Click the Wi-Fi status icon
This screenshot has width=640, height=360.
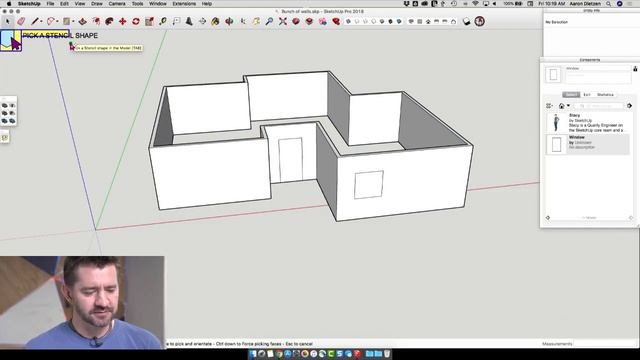(475, 4)
